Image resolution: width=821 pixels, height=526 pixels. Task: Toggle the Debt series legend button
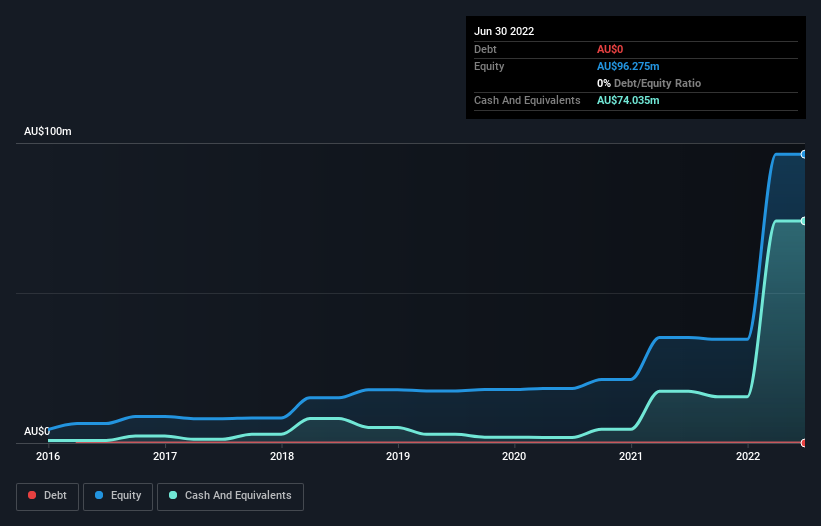(x=47, y=496)
